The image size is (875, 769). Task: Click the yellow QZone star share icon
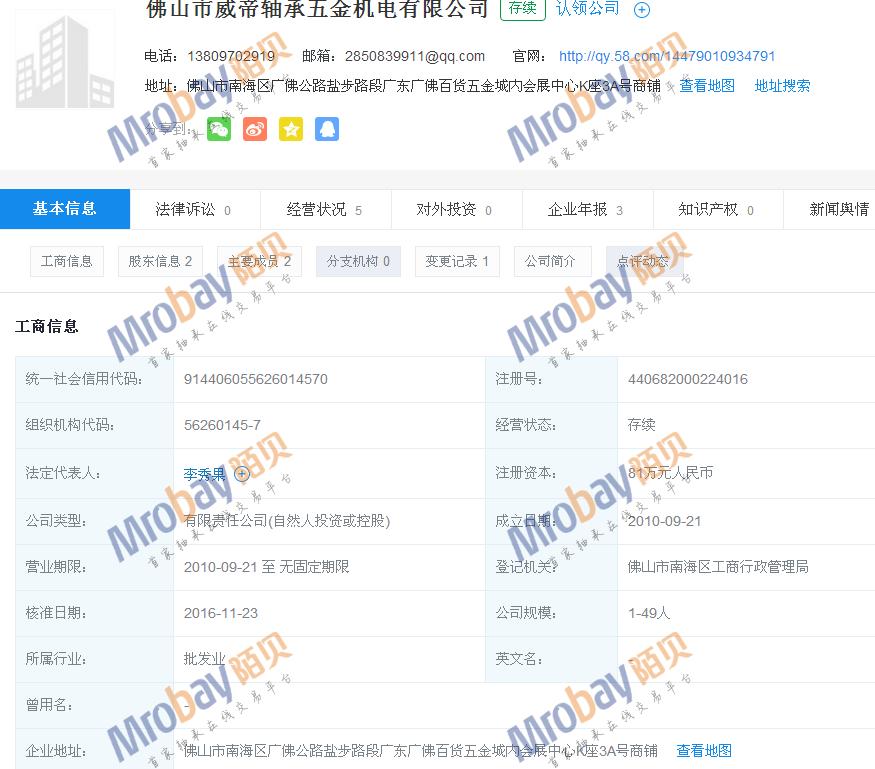tap(291, 129)
